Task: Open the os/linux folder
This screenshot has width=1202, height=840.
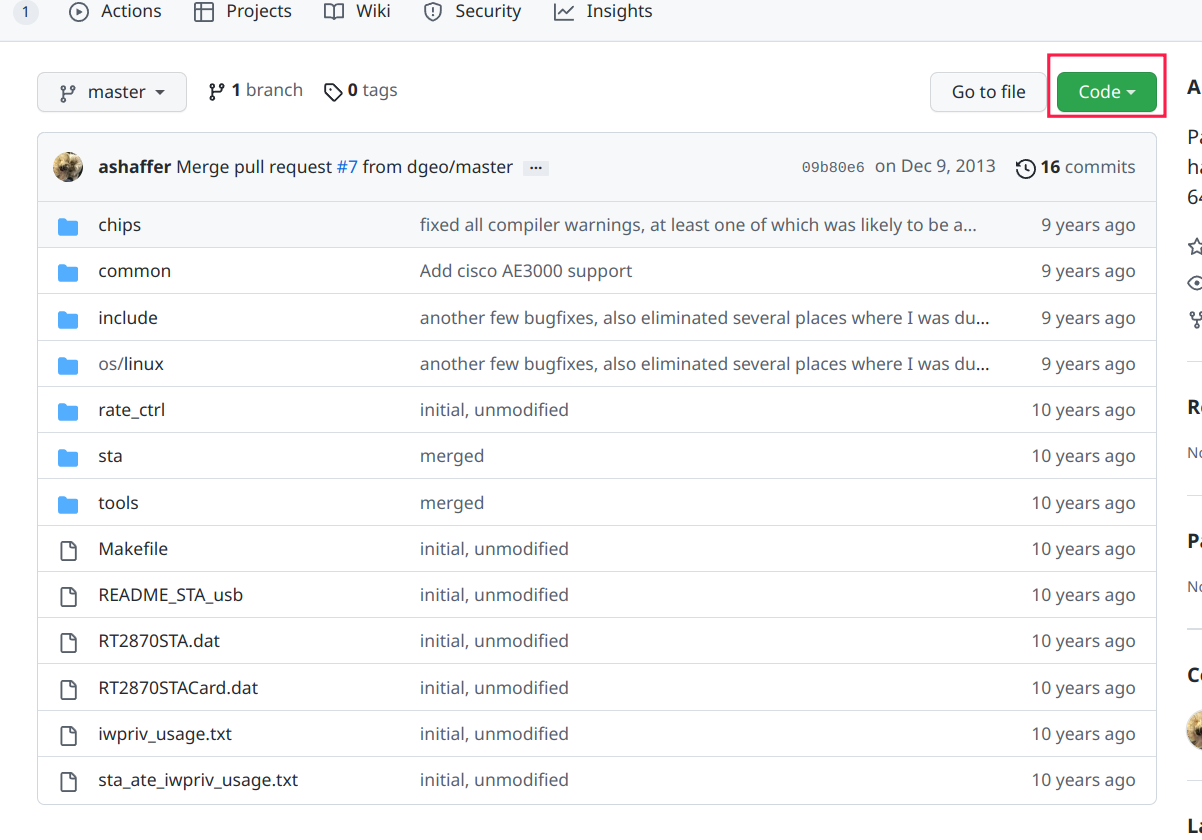Action: pyautogui.click(x=131, y=364)
